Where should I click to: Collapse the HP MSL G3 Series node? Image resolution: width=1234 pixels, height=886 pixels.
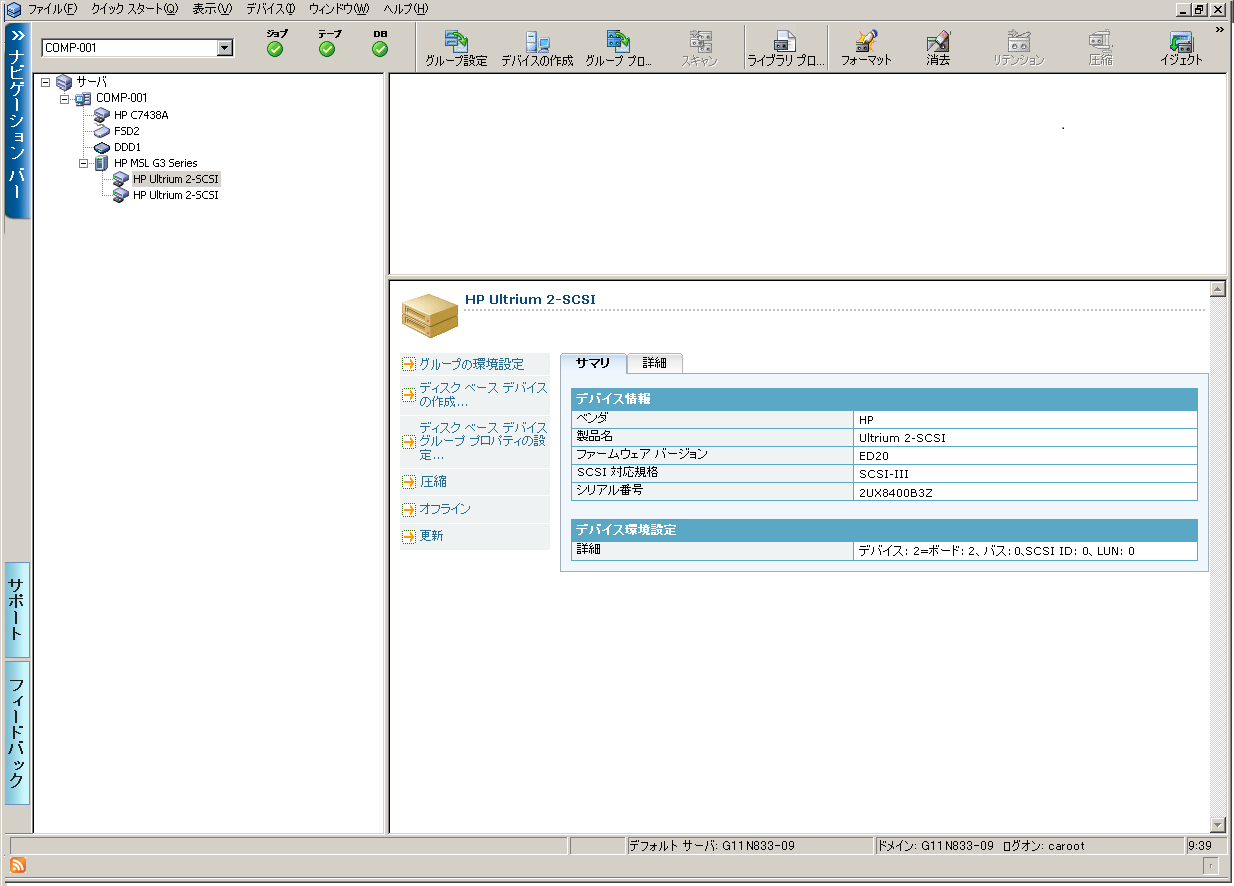point(84,163)
